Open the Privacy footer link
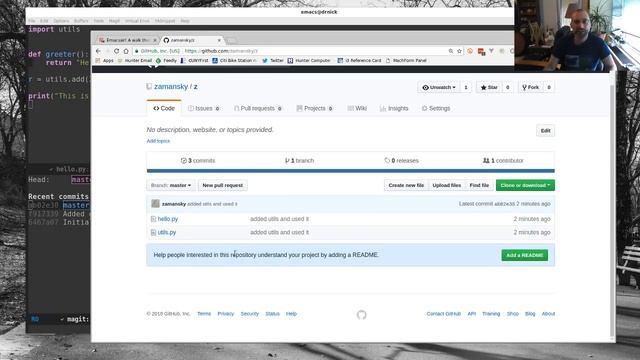This screenshot has width=640, height=360. pos(226,314)
